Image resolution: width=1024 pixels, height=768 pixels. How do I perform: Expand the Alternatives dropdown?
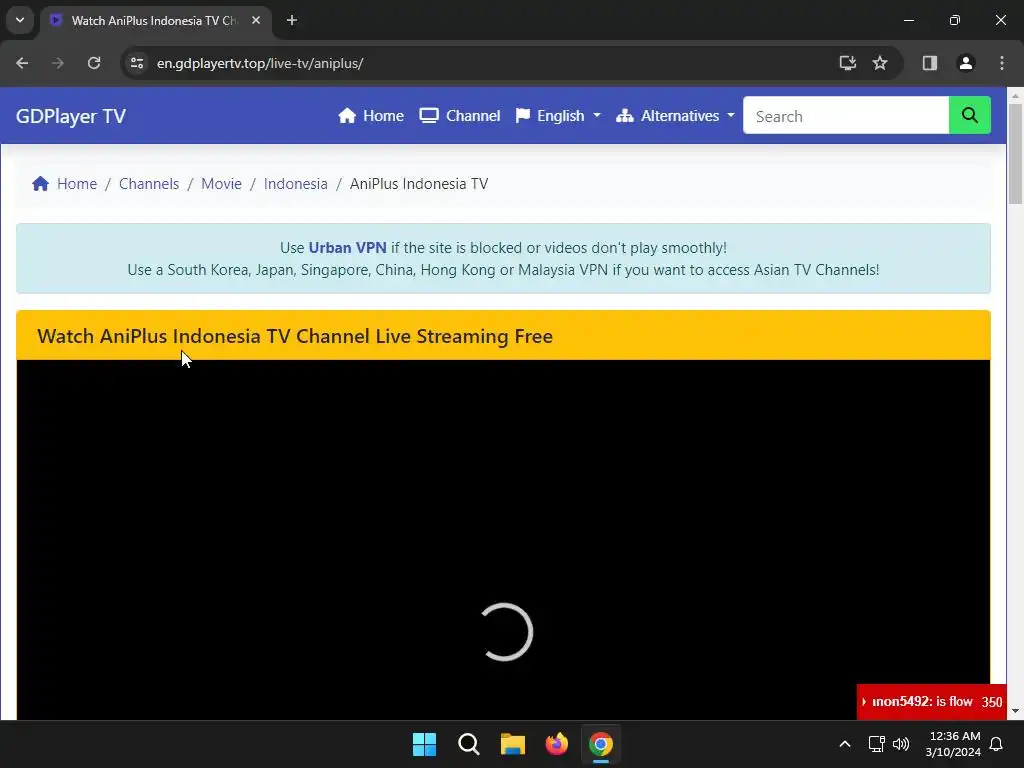click(x=675, y=116)
